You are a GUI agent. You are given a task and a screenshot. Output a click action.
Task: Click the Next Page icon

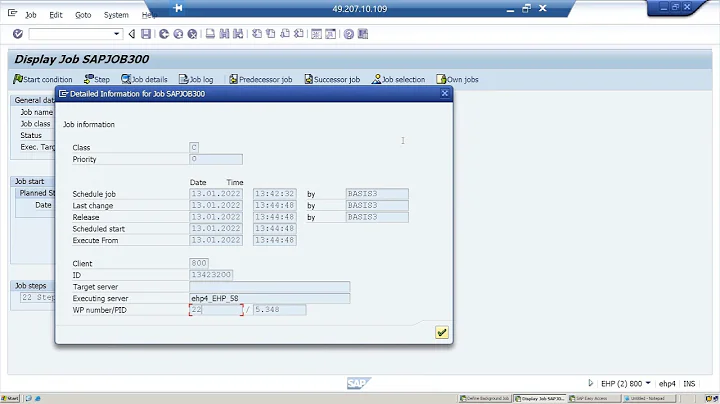coord(285,34)
